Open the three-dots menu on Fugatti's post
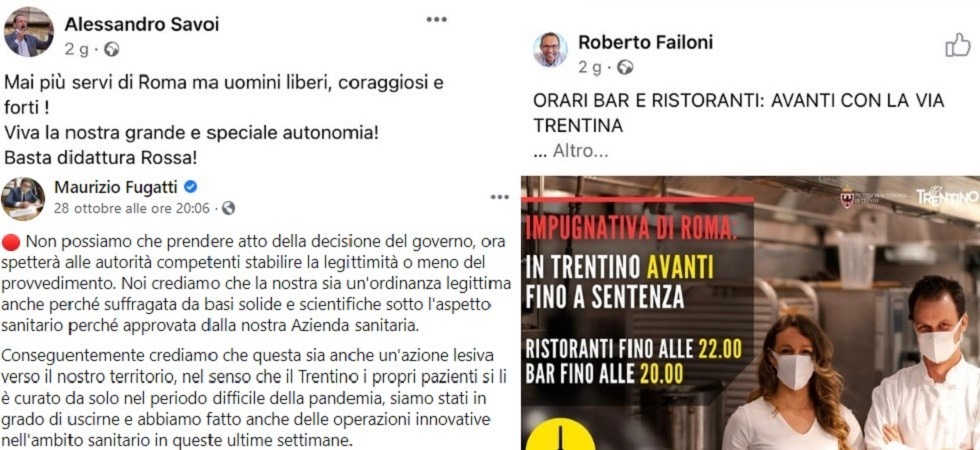Screen dimensions: 980x450 click(499, 197)
